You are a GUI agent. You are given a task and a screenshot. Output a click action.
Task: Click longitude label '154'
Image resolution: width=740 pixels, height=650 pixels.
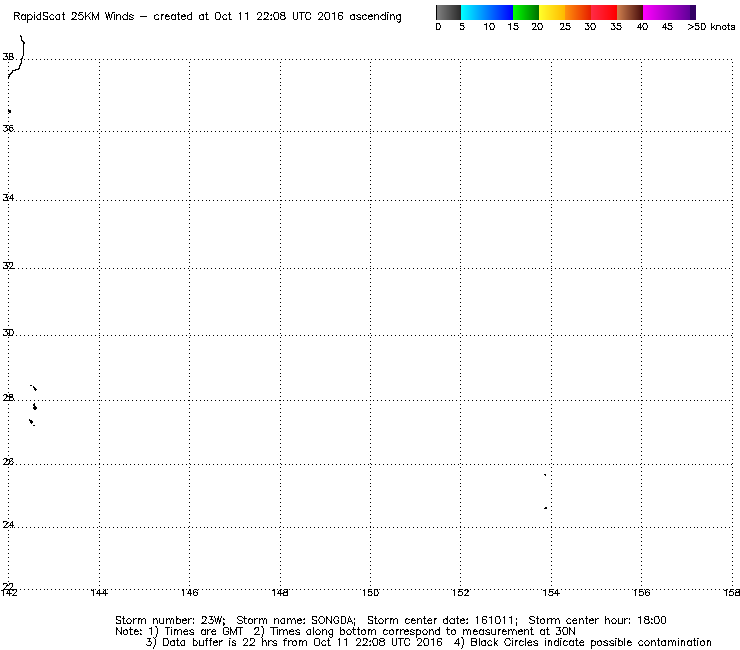point(551,592)
